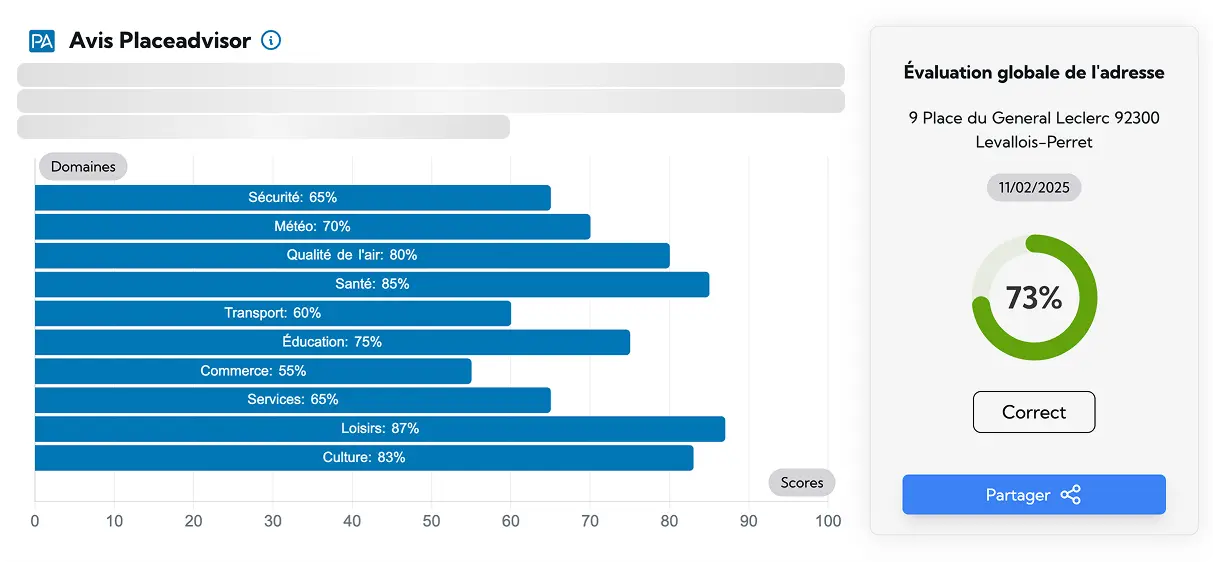
Task: Click the Correct rating button
Action: (x=1034, y=412)
